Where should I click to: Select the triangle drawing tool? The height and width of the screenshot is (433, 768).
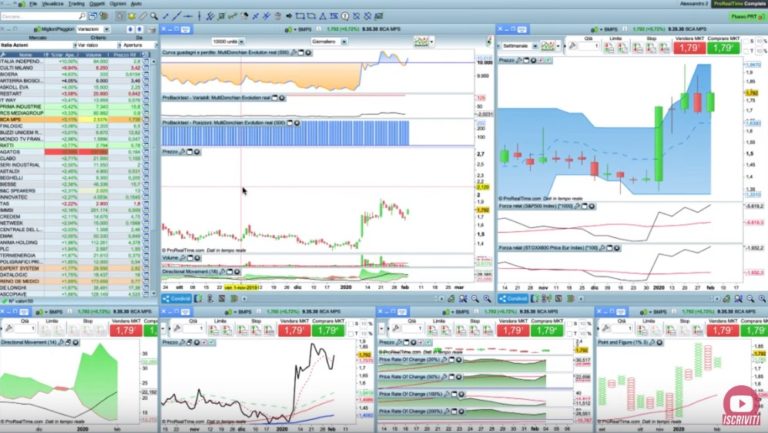pyautogui.click(x=323, y=16)
